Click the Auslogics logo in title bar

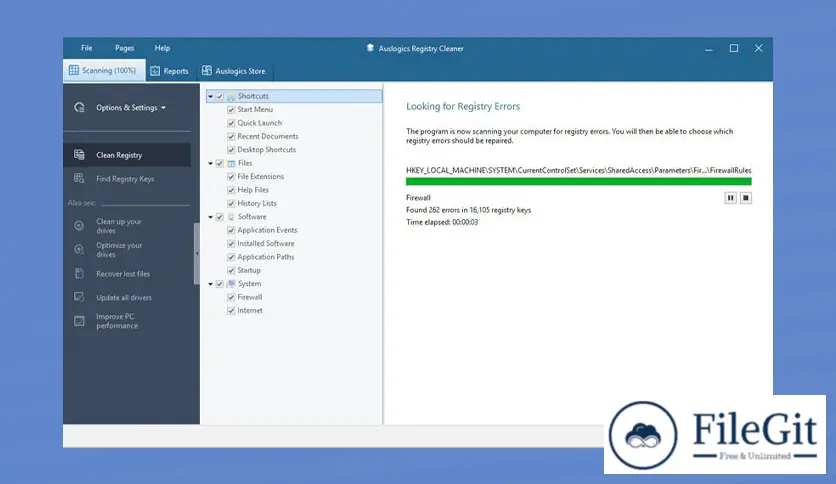pyautogui.click(x=370, y=48)
